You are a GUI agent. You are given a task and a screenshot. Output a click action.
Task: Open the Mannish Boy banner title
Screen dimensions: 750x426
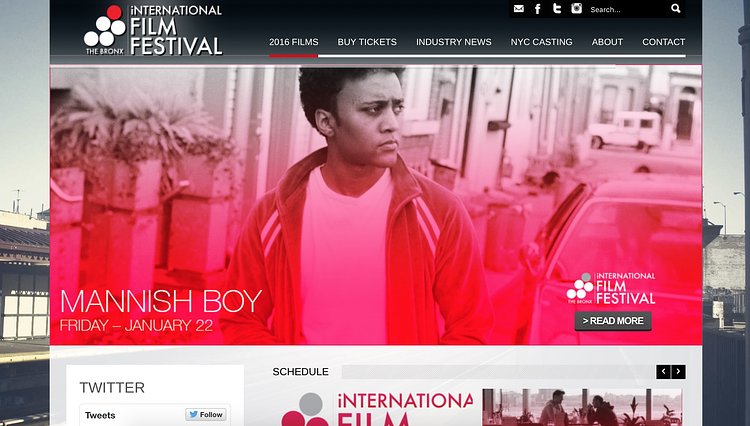click(x=161, y=301)
